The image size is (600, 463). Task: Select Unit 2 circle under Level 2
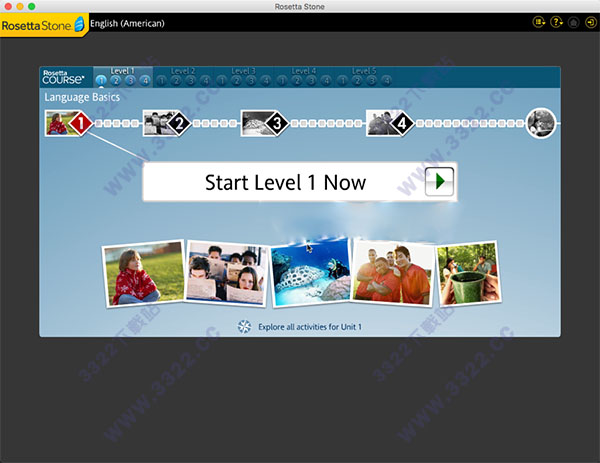[176, 81]
